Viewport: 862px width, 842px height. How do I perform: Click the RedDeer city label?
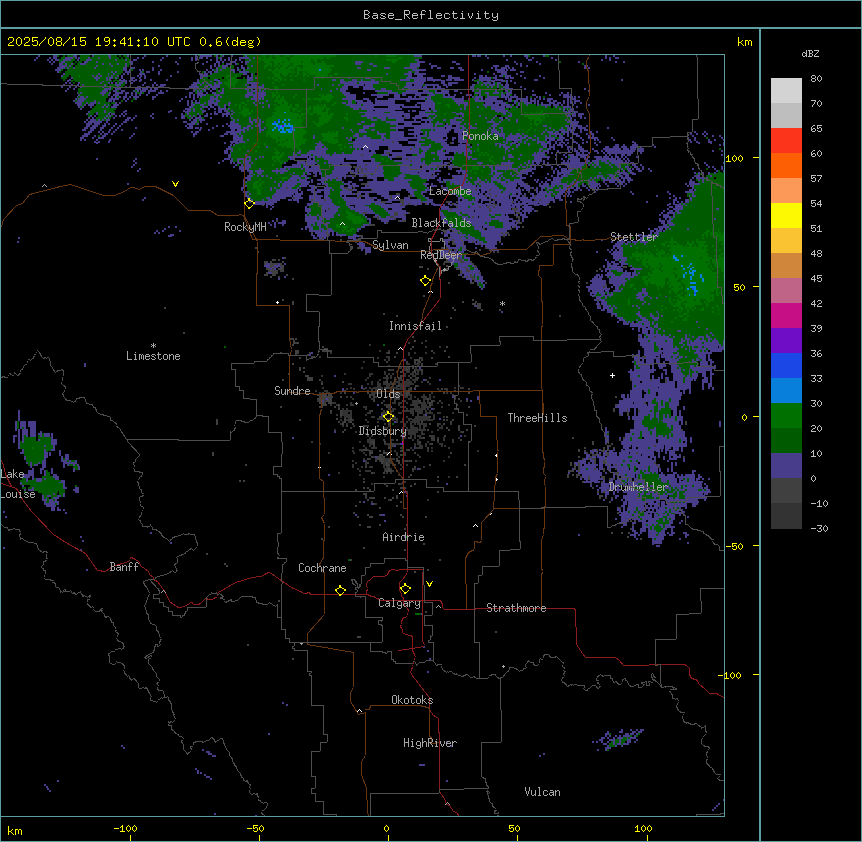(x=441, y=255)
